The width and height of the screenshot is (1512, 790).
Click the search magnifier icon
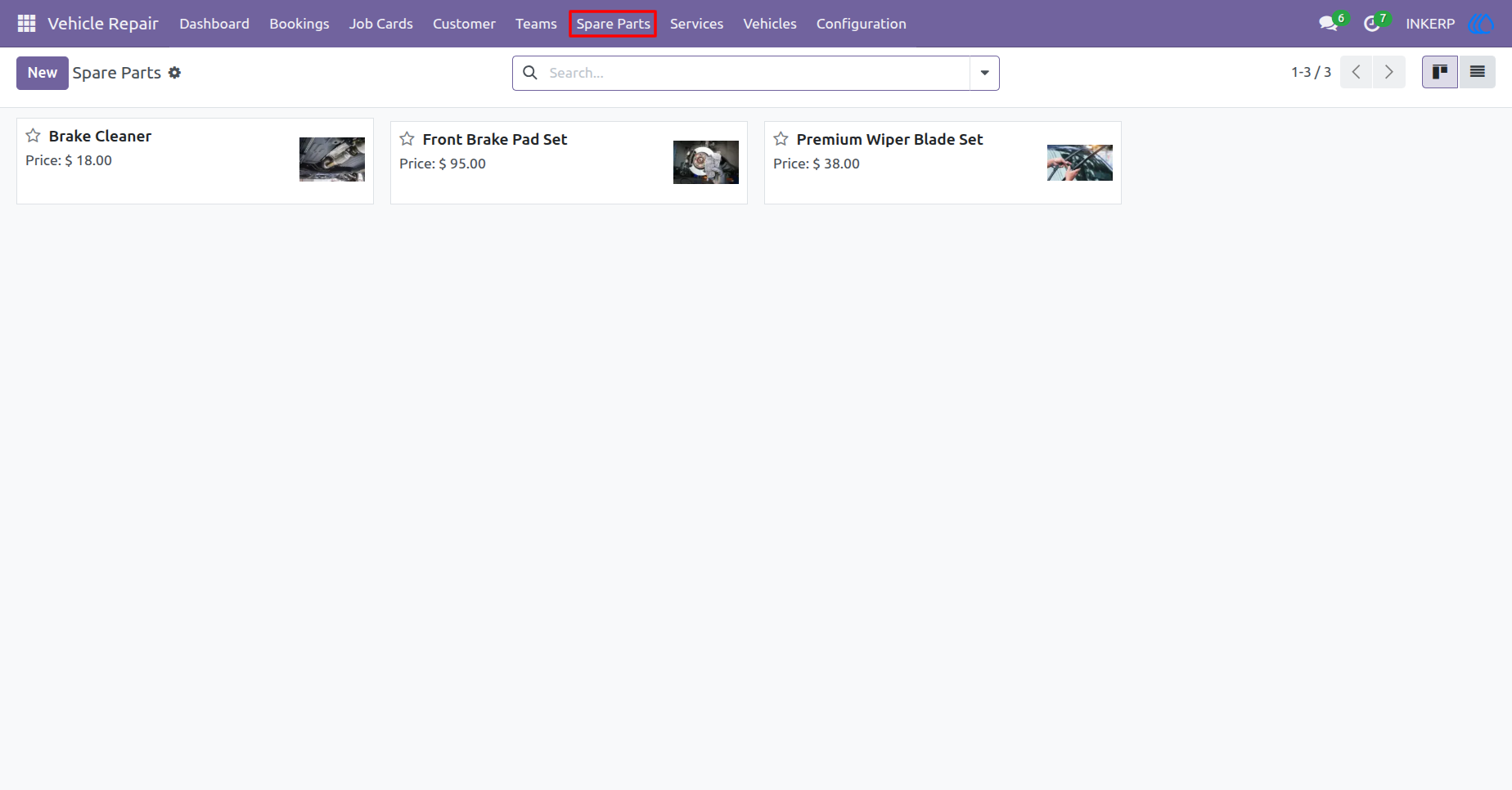(x=530, y=73)
